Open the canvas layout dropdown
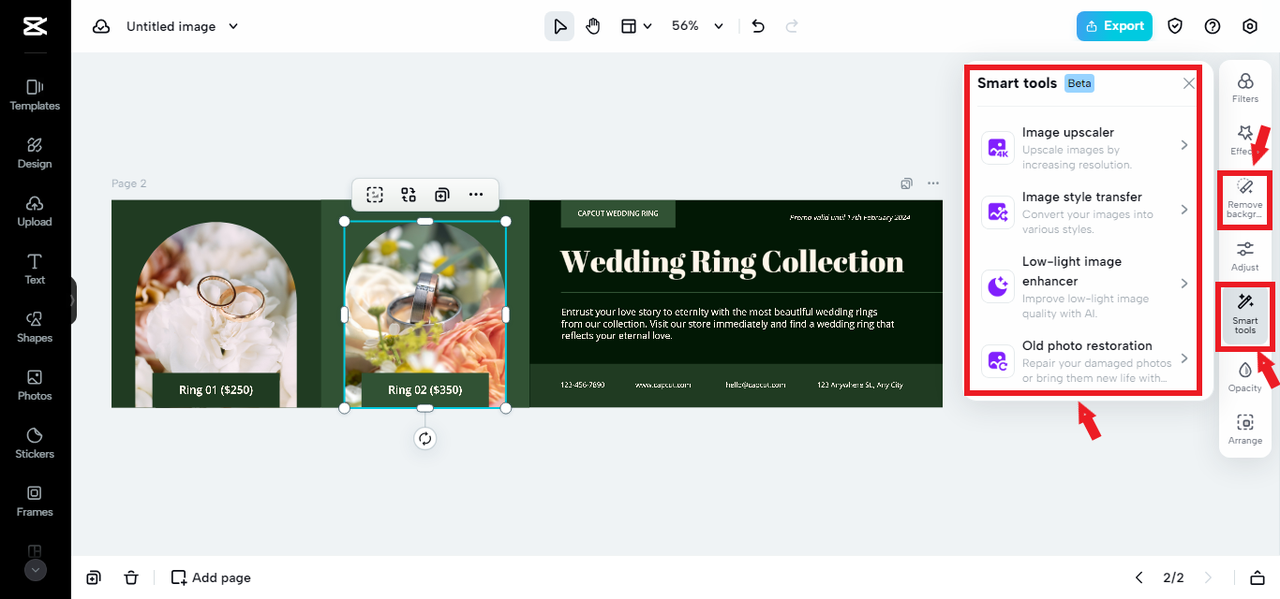Viewport: 1280px width, 599px height. point(636,26)
